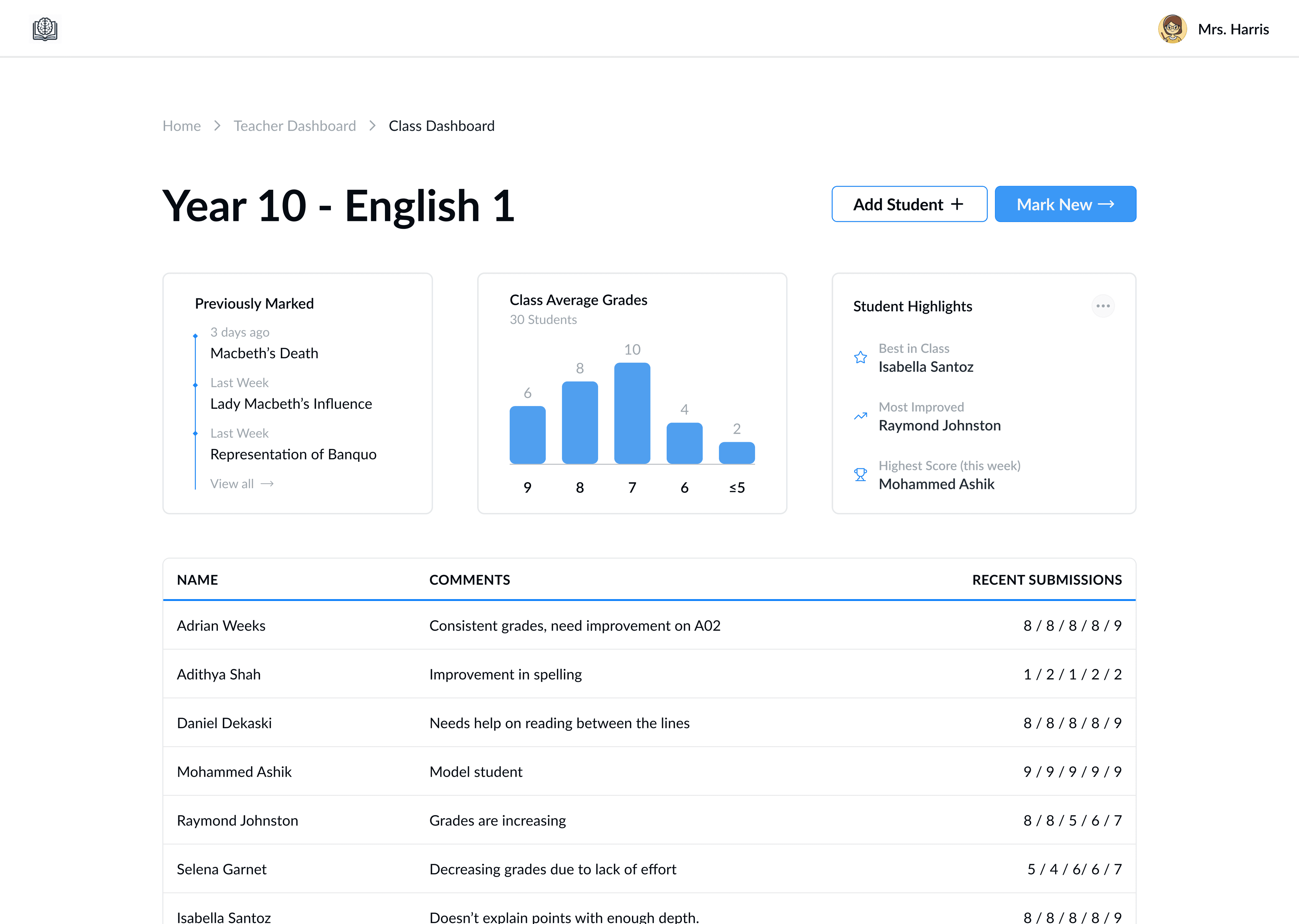
Task: Open the Home breadcrumb dropdown chevron
Action: [x=217, y=125]
